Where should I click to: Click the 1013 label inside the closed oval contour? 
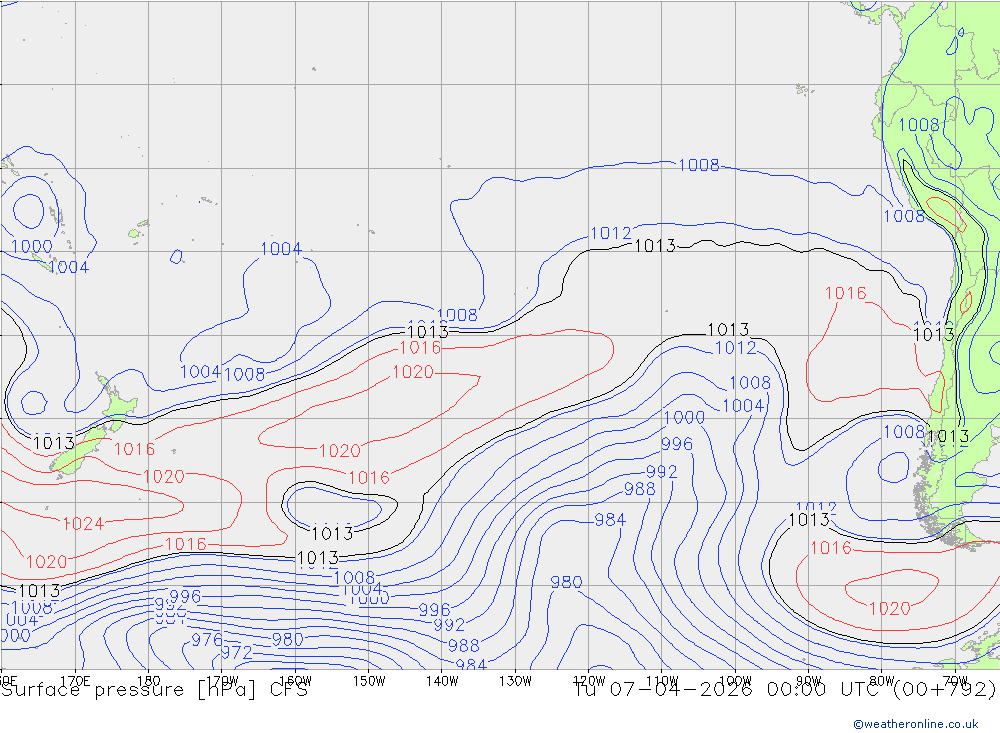[x=332, y=533]
